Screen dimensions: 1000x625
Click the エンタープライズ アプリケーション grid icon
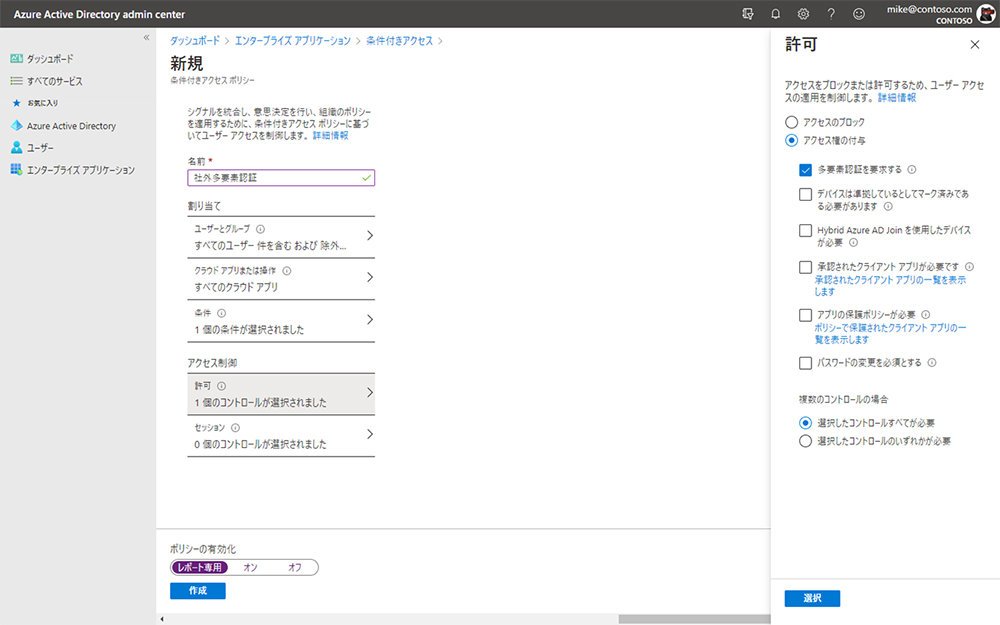click(17, 170)
